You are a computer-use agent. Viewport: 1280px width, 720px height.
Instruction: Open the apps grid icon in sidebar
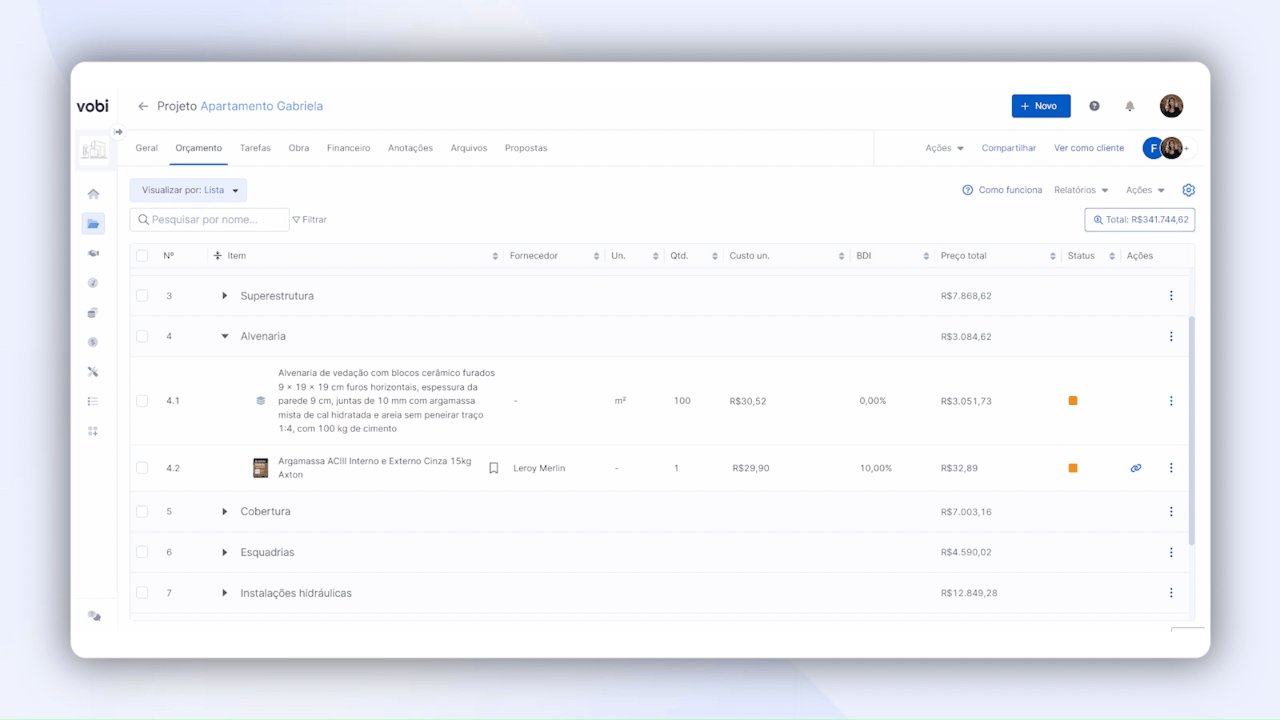click(93, 431)
